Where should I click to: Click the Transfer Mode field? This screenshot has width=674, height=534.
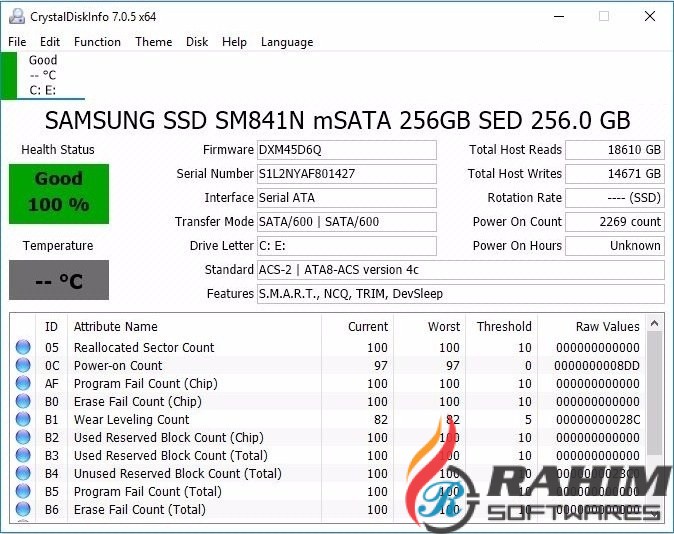(347, 222)
